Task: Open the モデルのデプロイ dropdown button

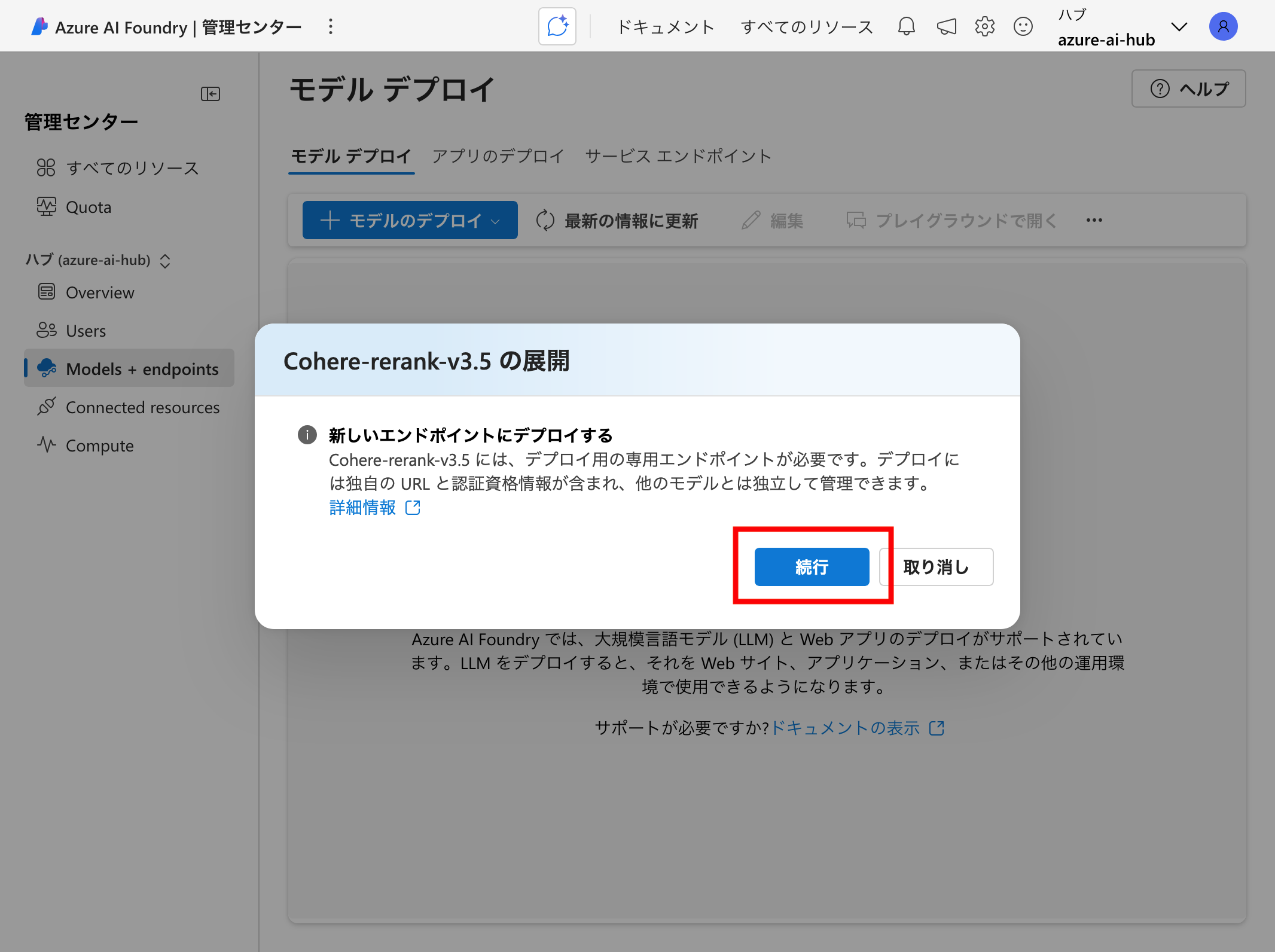Action: click(410, 220)
